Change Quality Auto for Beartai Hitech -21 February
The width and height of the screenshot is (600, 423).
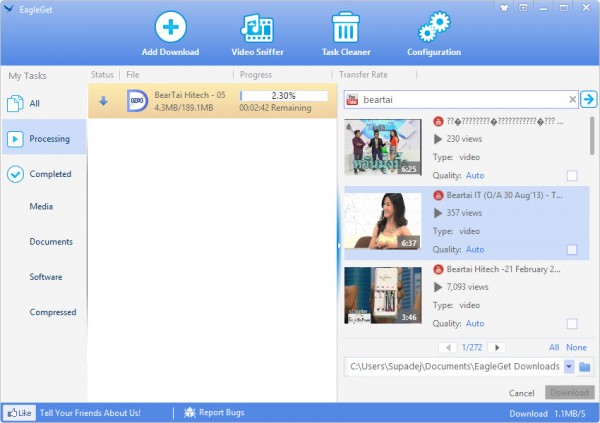[x=475, y=323]
